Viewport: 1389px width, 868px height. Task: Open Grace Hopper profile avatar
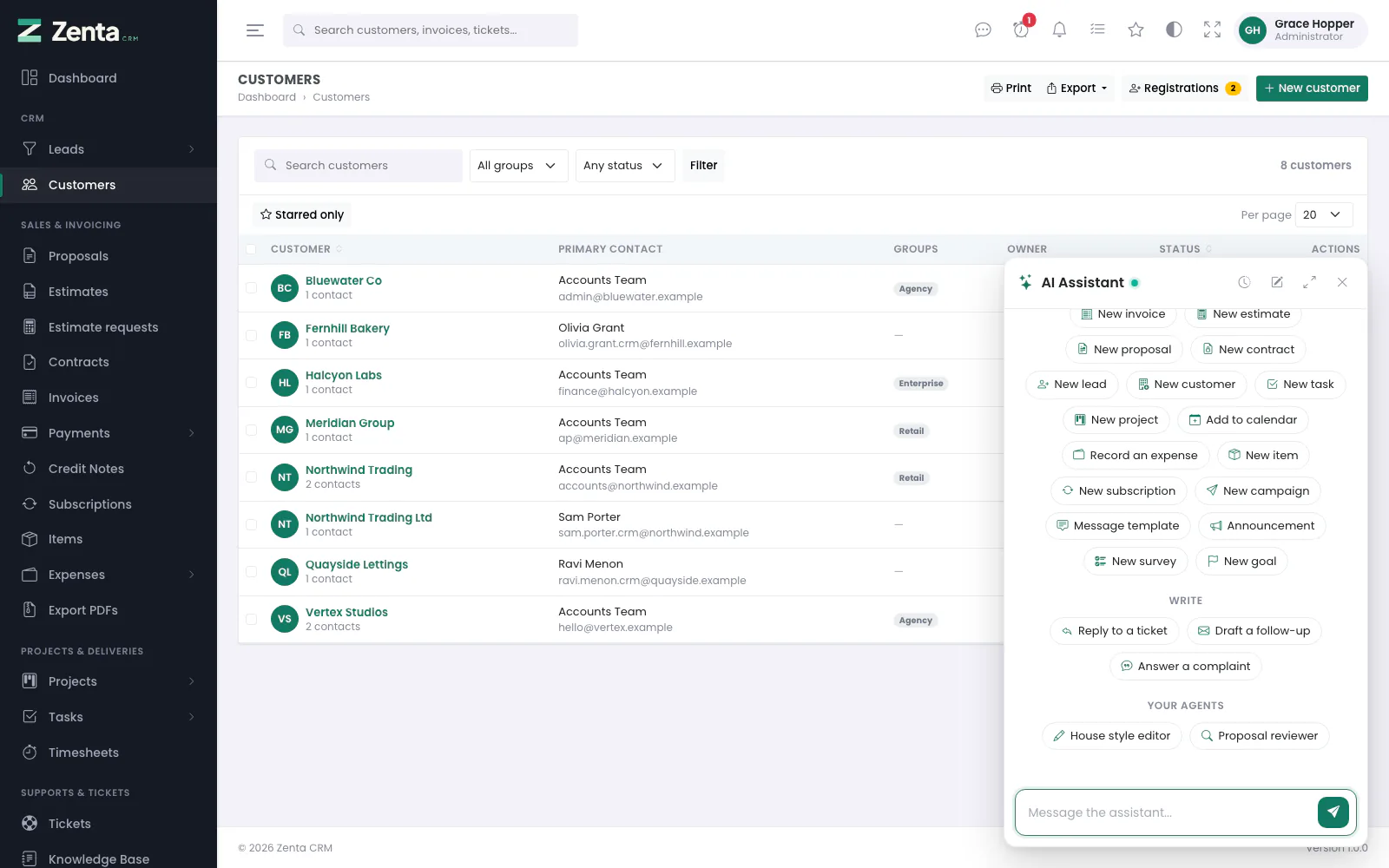(1252, 30)
